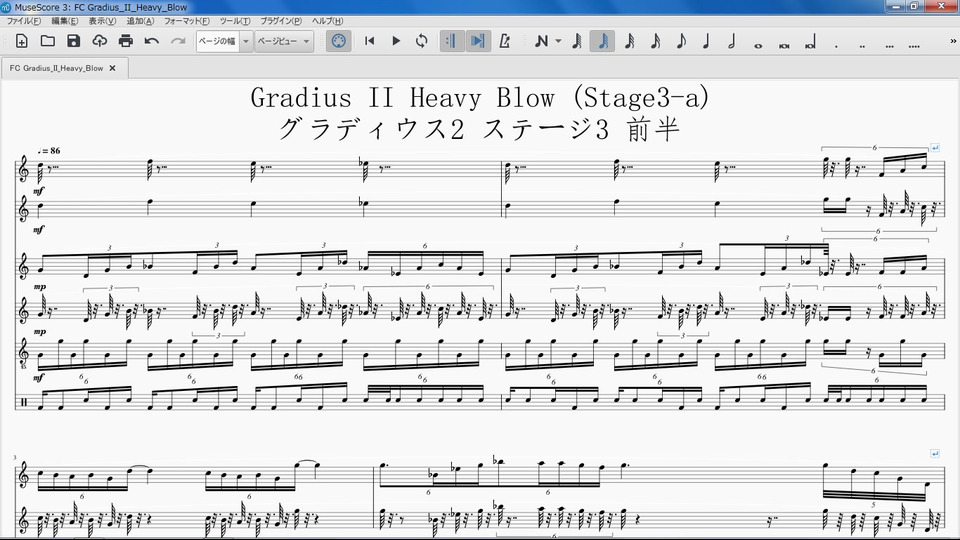Open the 表示 (View) menu
The width and height of the screenshot is (960, 540).
coord(102,21)
